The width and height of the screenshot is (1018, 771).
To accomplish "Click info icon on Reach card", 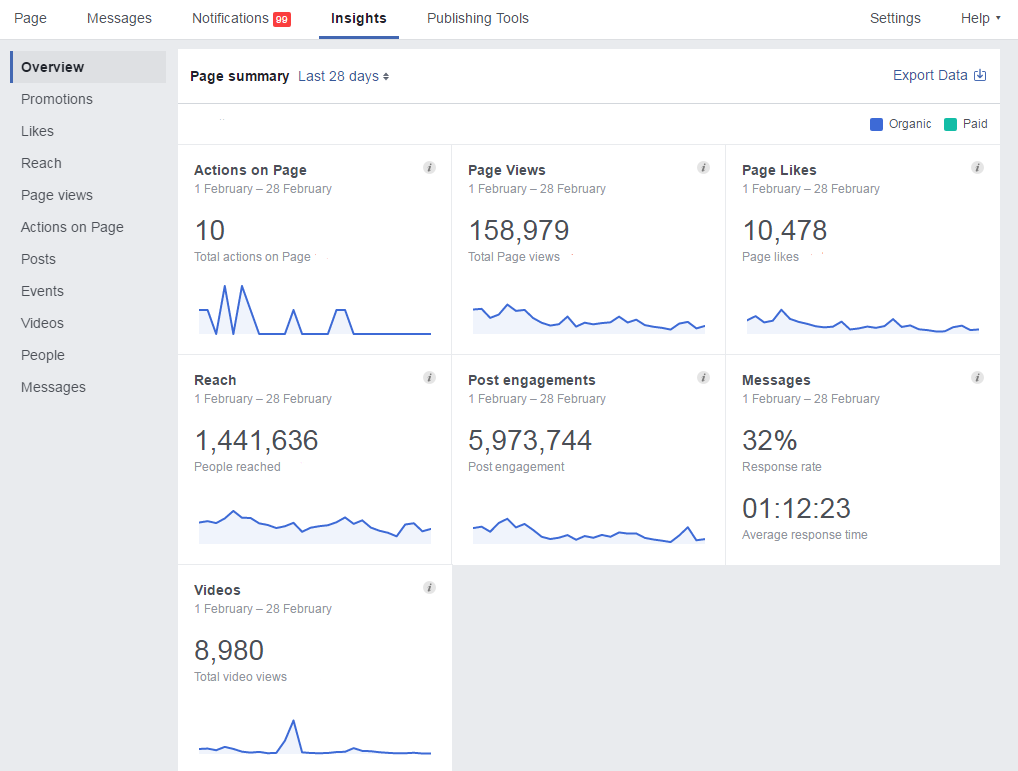I will coord(429,378).
